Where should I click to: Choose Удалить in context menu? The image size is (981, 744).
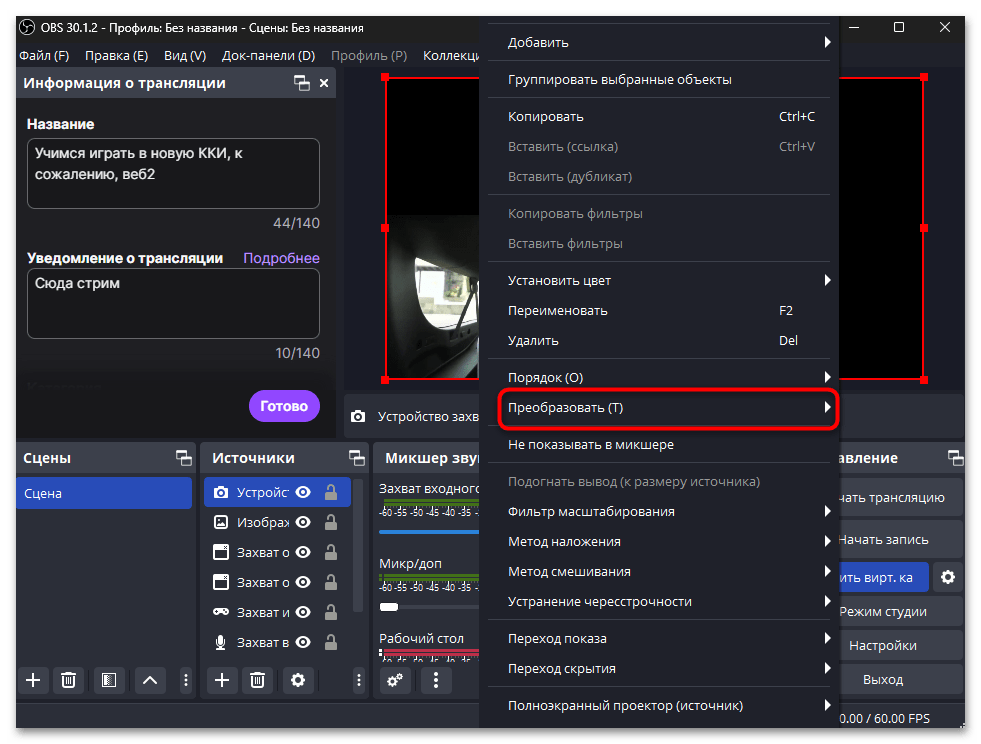(659, 340)
